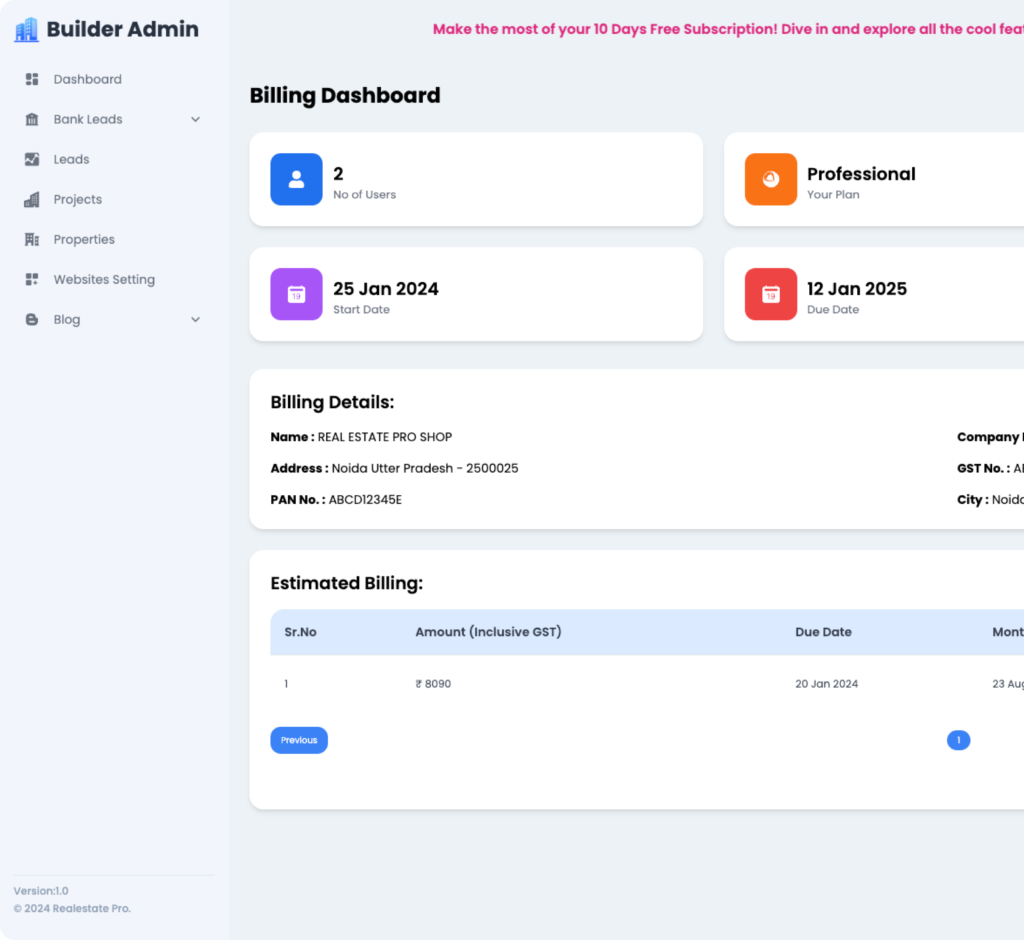Click the Builder Admin logo icon

pyautogui.click(x=26, y=30)
